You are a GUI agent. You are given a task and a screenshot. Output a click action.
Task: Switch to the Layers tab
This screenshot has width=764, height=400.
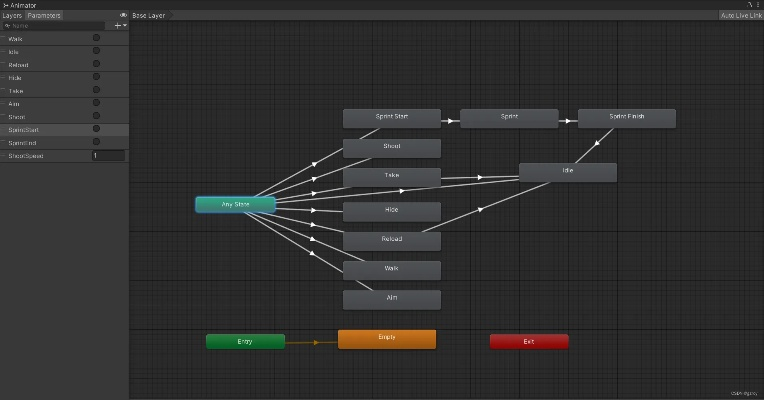click(12, 16)
